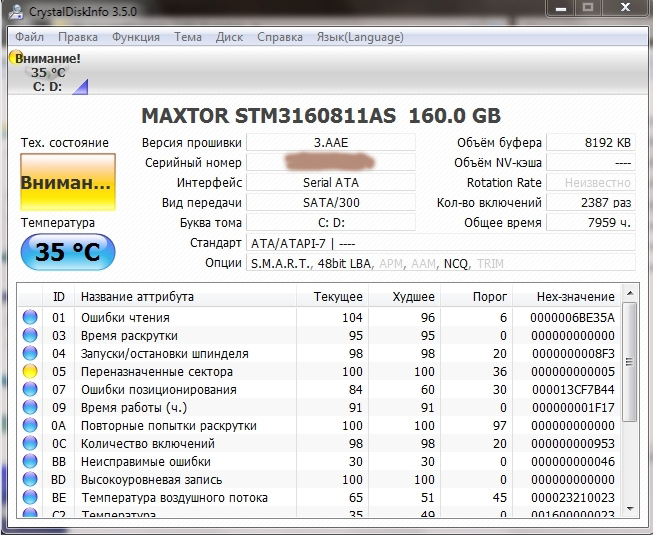Click the status orb for Повторные попытки раскрутки

[x=30, y=425]
